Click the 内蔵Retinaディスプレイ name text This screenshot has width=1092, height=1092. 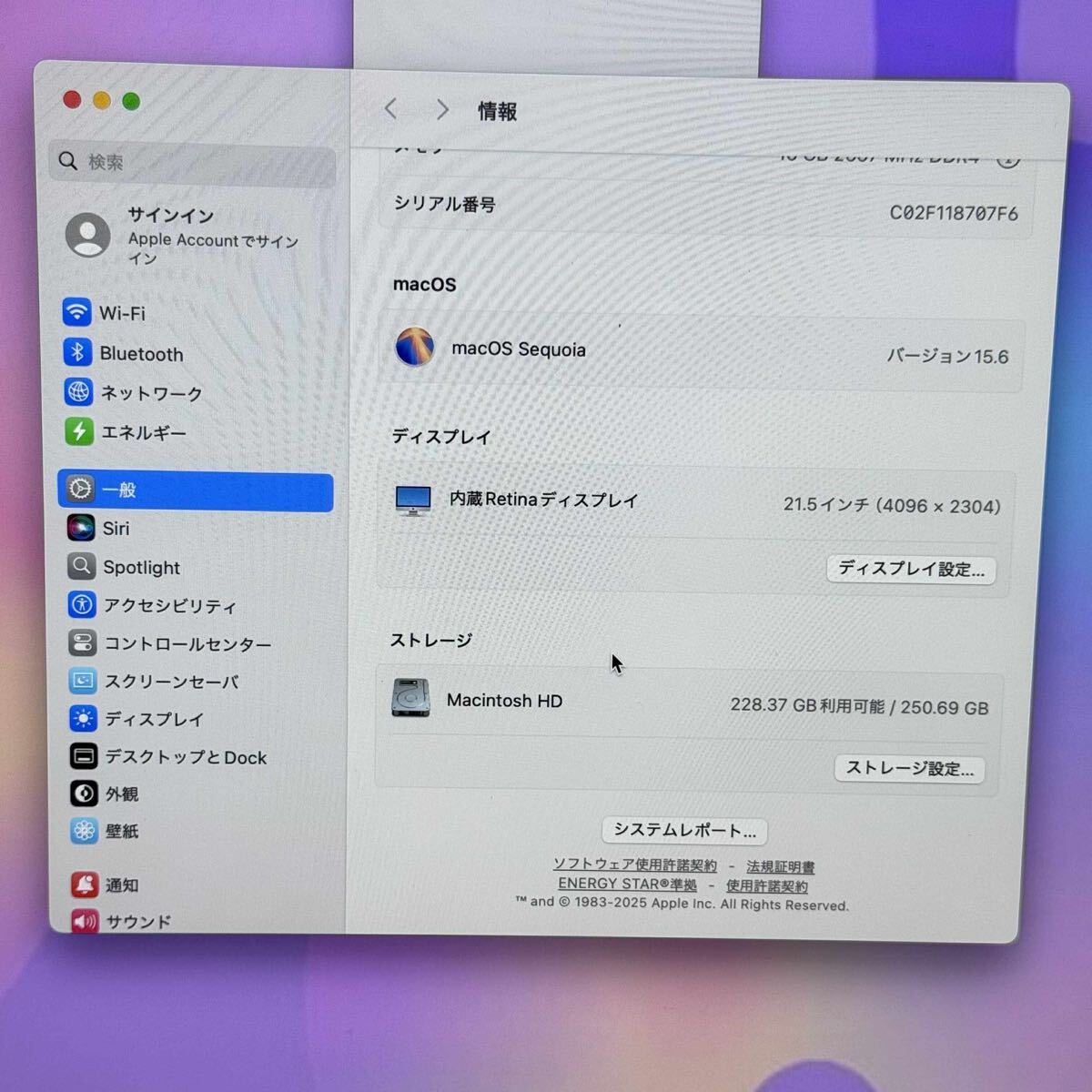[544, 500]
